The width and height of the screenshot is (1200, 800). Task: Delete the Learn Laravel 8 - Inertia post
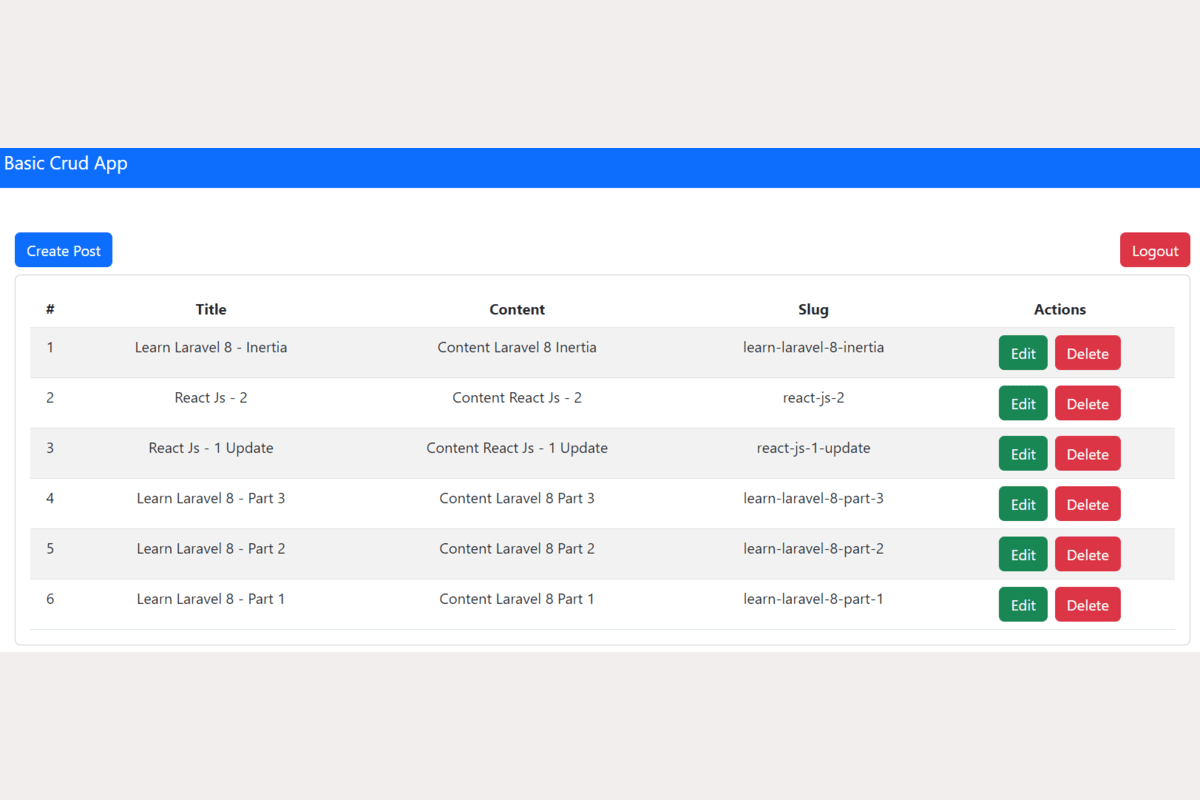(1087, 353)
